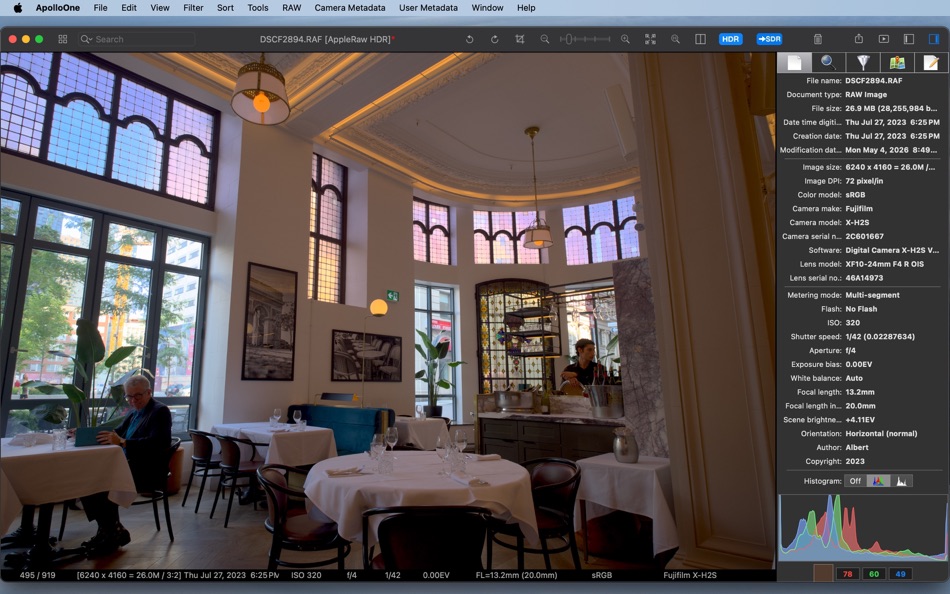Click the zoom out magnifier icon
This screenshot has height=594, width=950.
545,39
